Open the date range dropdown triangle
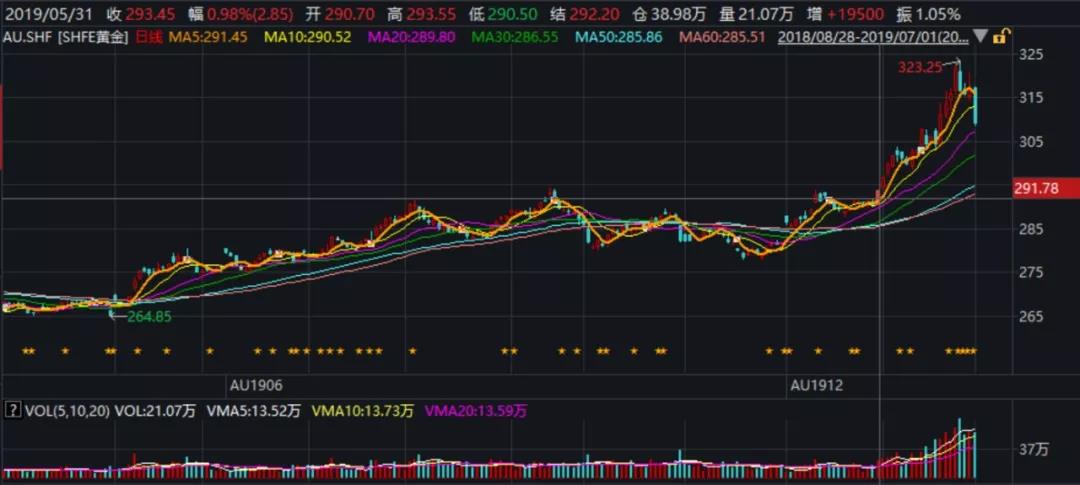This screenshot has width=1080, height=485. click(981, 38)
